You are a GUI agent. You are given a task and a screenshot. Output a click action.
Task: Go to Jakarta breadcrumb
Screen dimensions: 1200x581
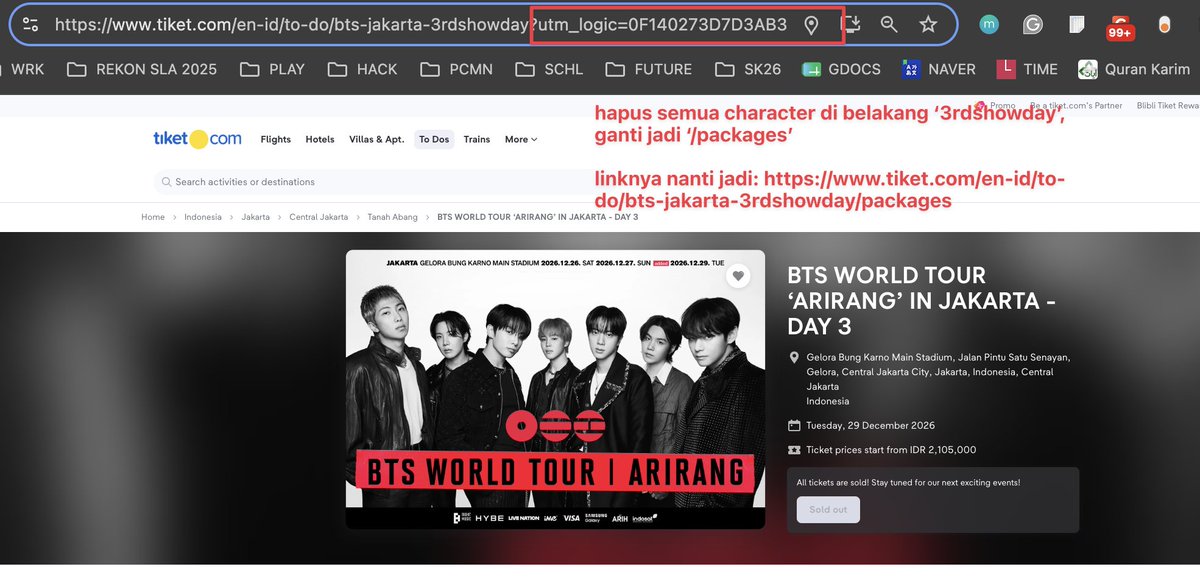click(255, 217)
